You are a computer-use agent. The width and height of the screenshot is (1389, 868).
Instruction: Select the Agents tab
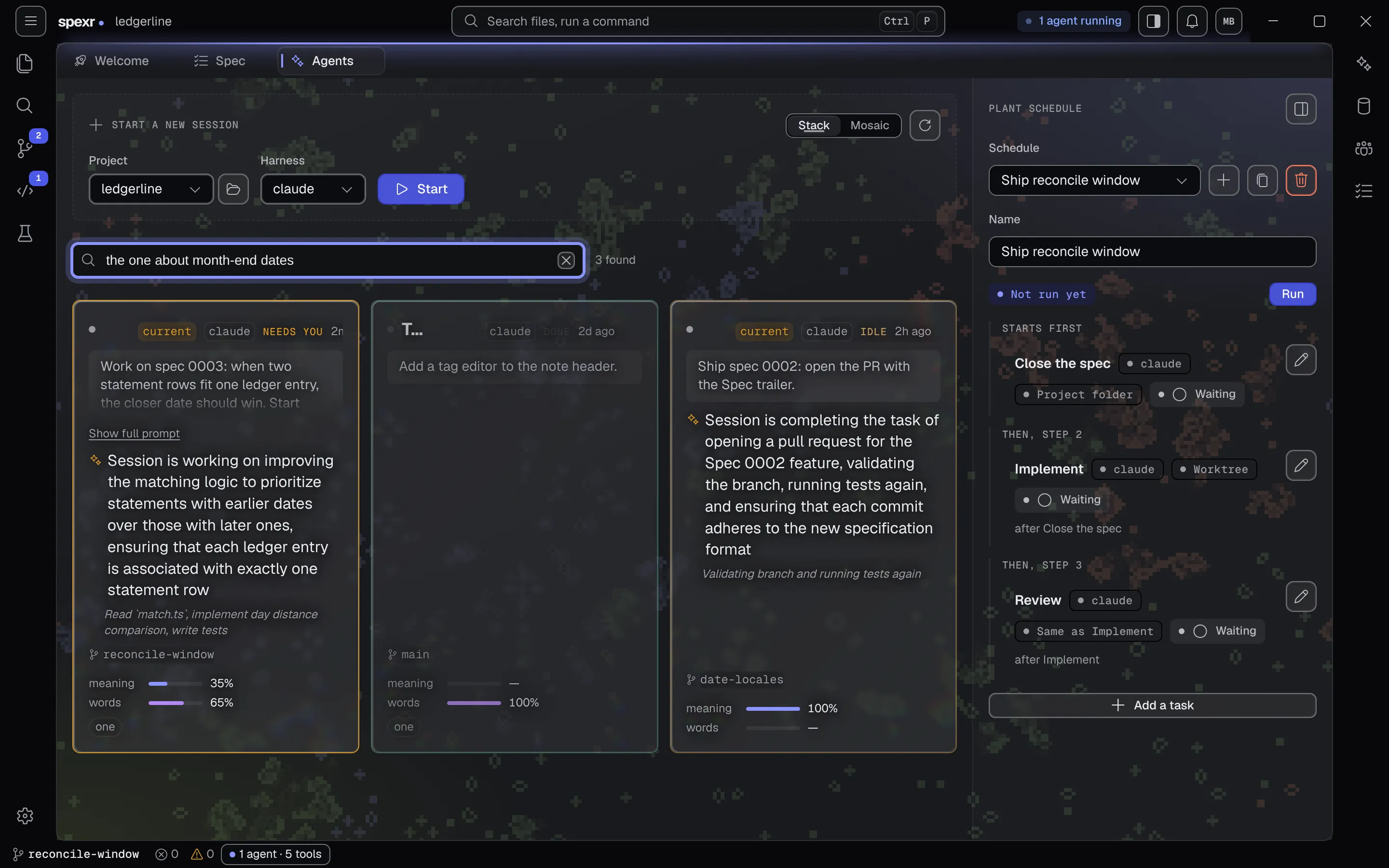(x=330, y=61)
